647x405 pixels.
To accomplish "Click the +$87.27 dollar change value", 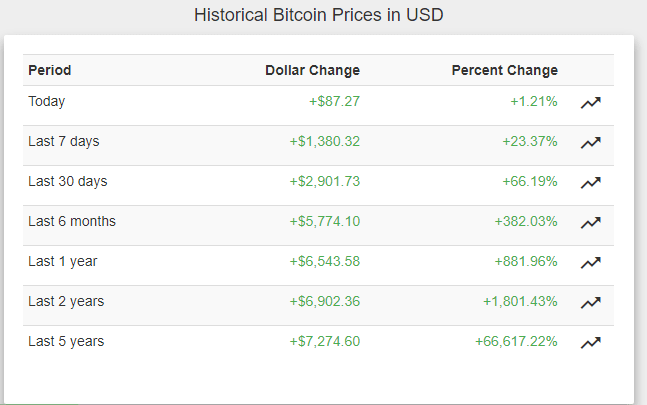I will (334, 101).
